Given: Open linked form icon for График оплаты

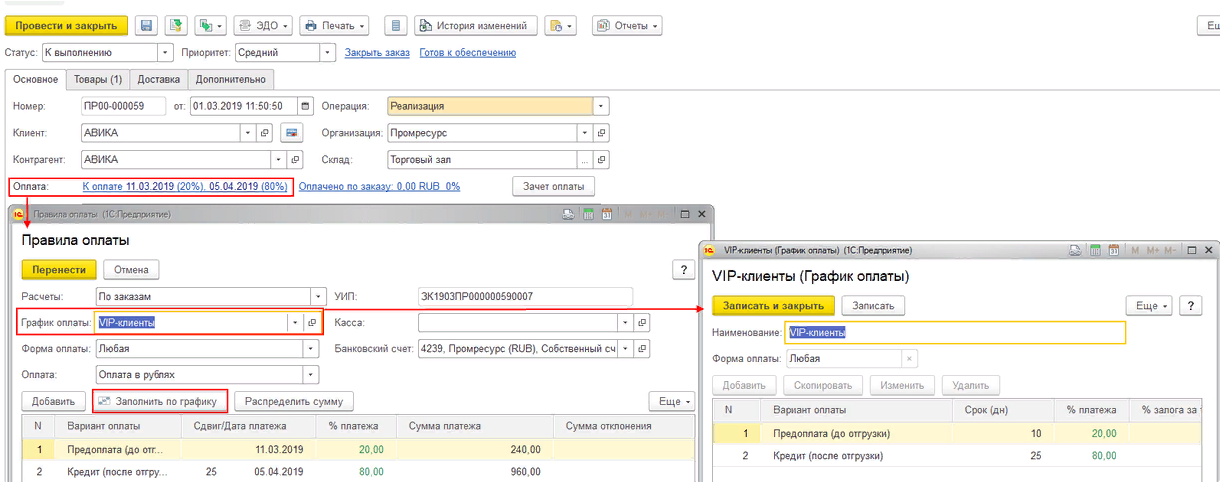Looking at the screenshot, I should [x=312, y=323].
